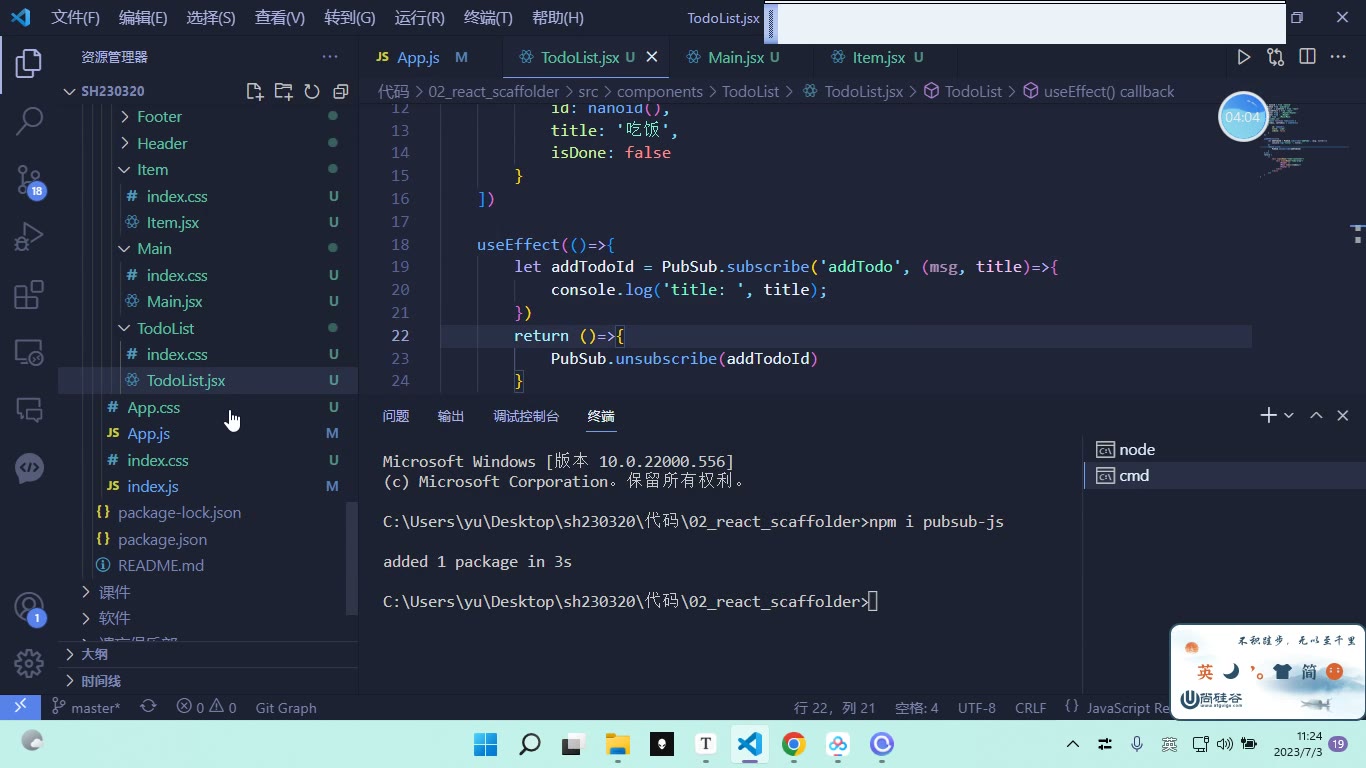The width and height of the screenshot is (1366, 768).
Task: Change CRLF end of line sequence
Action: coord(1030,707)
